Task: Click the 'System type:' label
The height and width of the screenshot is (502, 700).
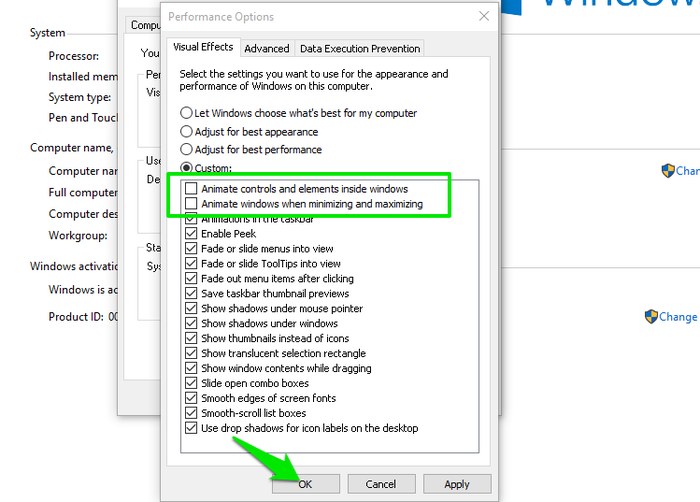Action: 79,97
